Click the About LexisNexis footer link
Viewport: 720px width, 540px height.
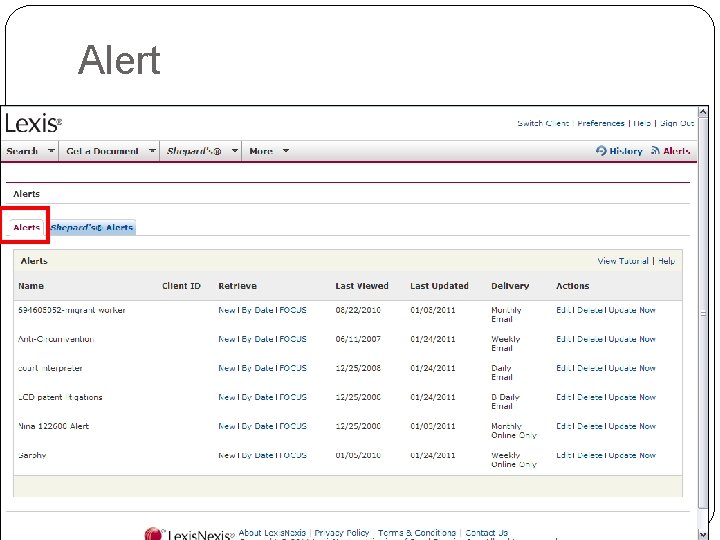(x=272, y=533)
